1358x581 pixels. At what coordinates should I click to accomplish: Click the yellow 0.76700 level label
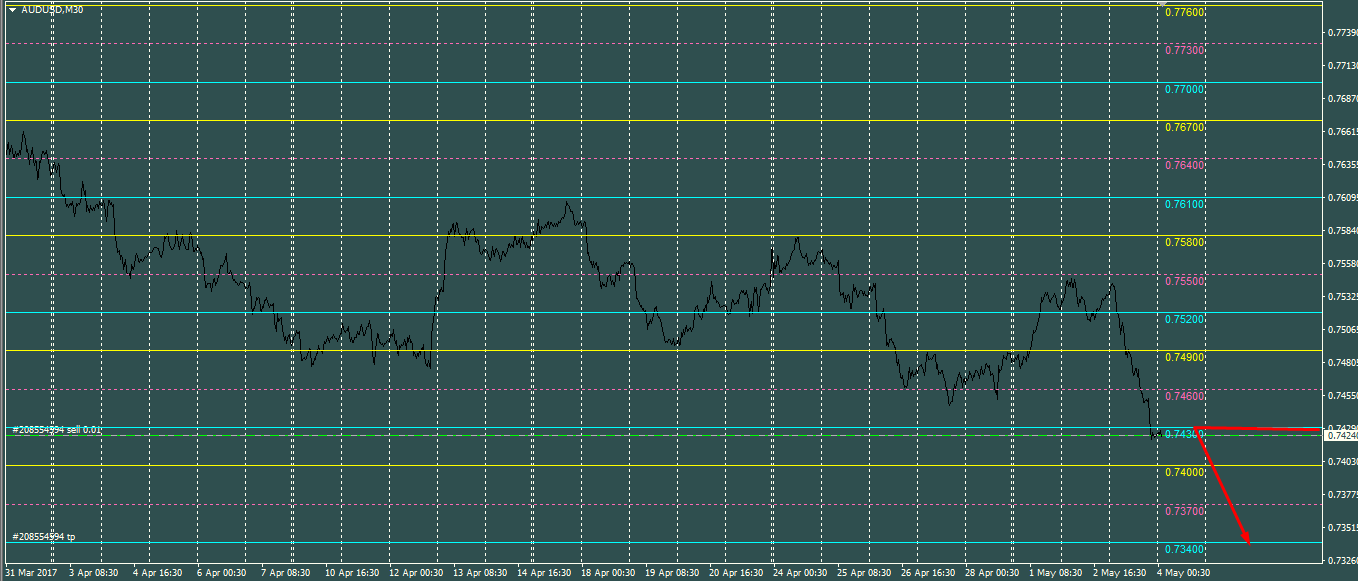[1185, 127]
